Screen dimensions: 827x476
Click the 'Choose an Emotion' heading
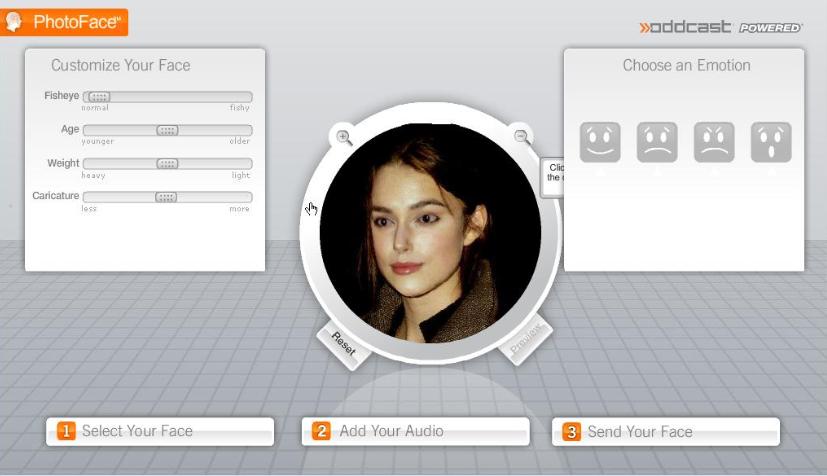coord(686,65)
